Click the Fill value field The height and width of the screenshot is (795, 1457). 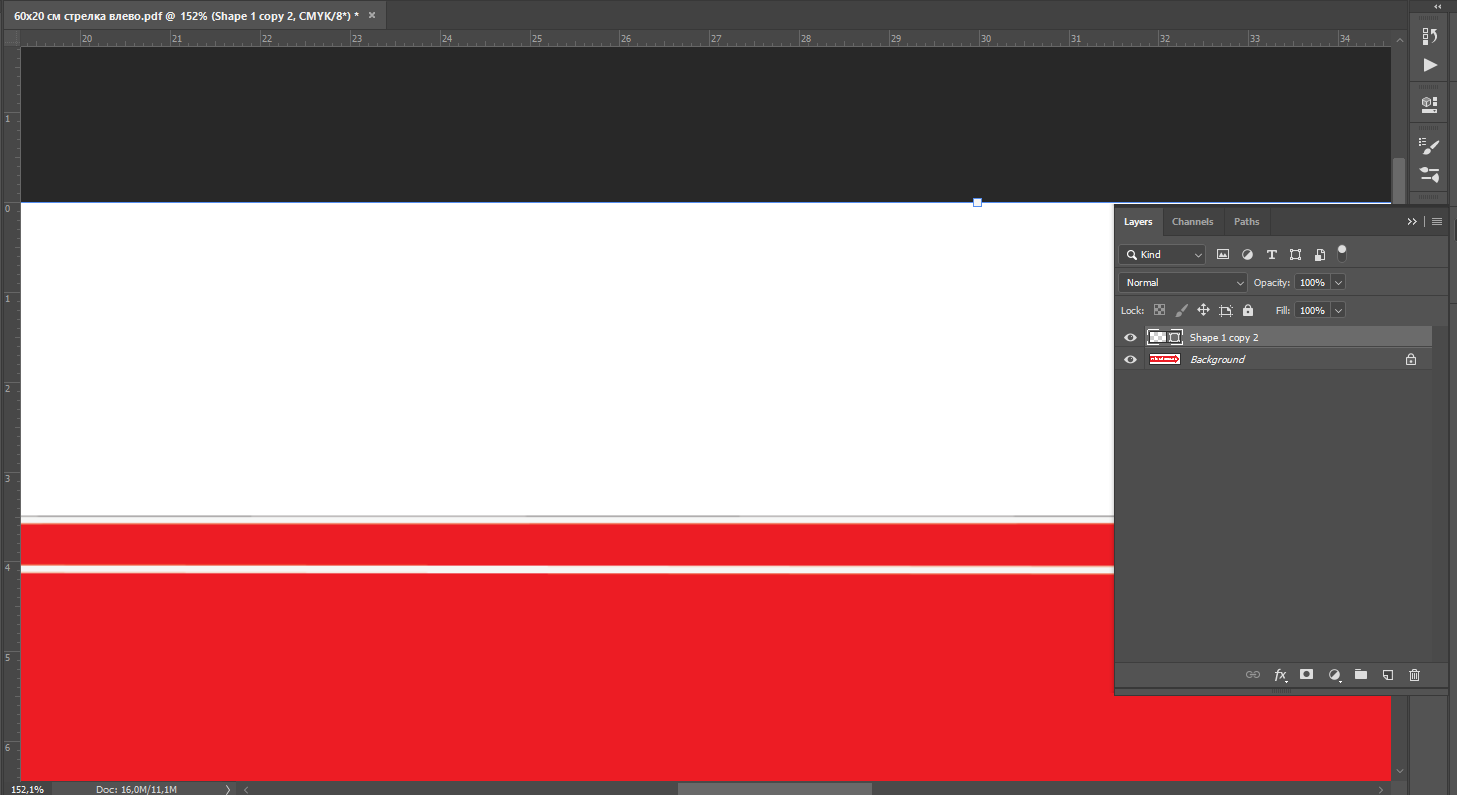pyautogui.click(x=1312, y=311)
